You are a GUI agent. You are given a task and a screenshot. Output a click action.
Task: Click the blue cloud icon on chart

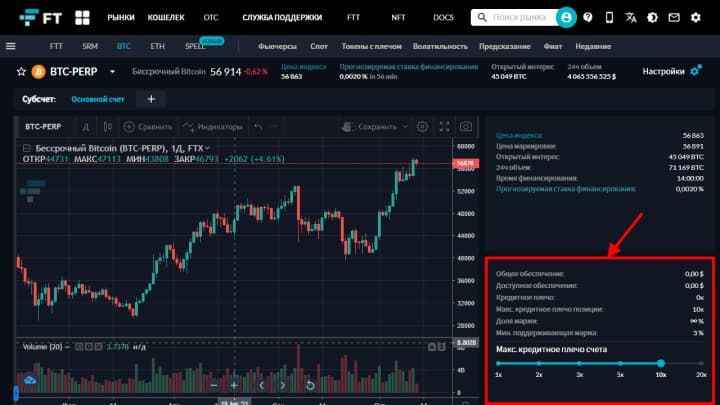point(30,380)
